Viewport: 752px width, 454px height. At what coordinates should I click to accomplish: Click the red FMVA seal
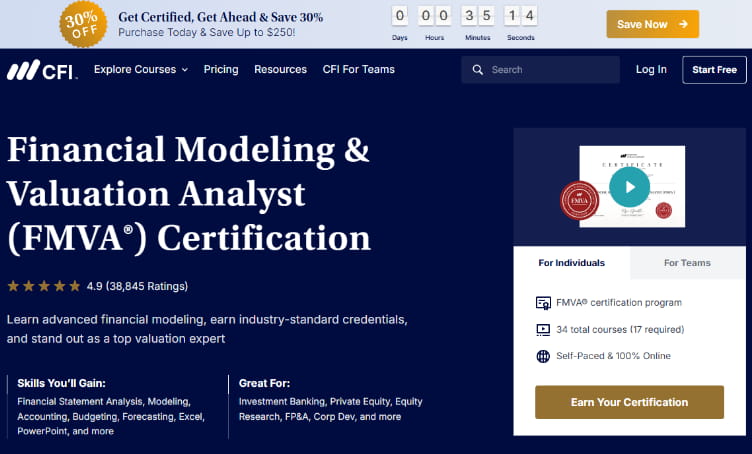click(579, 200)
